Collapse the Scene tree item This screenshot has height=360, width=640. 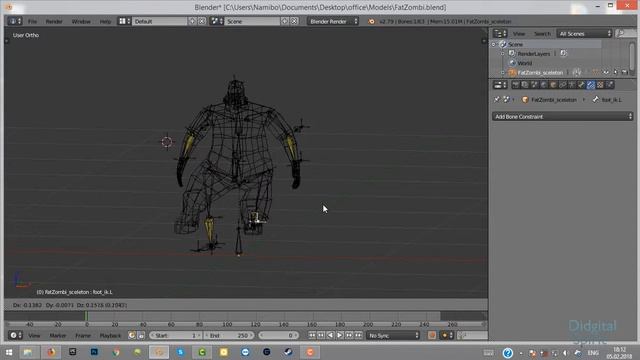pyautogui.click(x=494, y=44)
